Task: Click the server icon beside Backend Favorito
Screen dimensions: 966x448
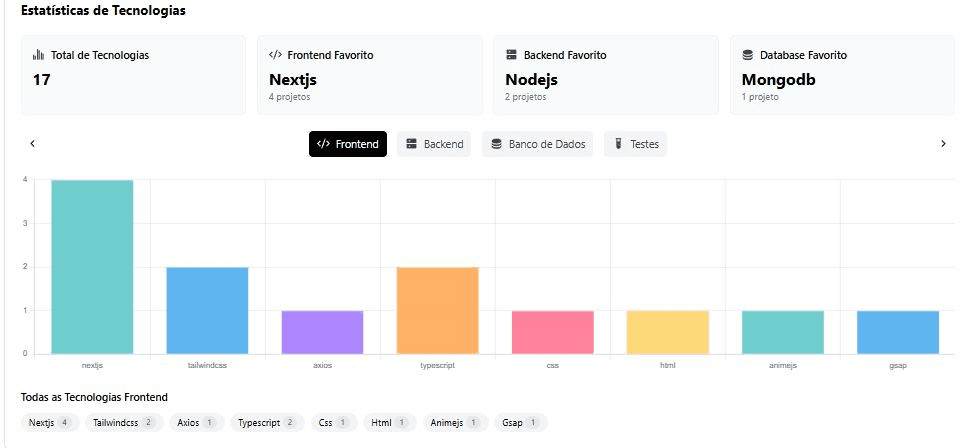Action: 511,55
